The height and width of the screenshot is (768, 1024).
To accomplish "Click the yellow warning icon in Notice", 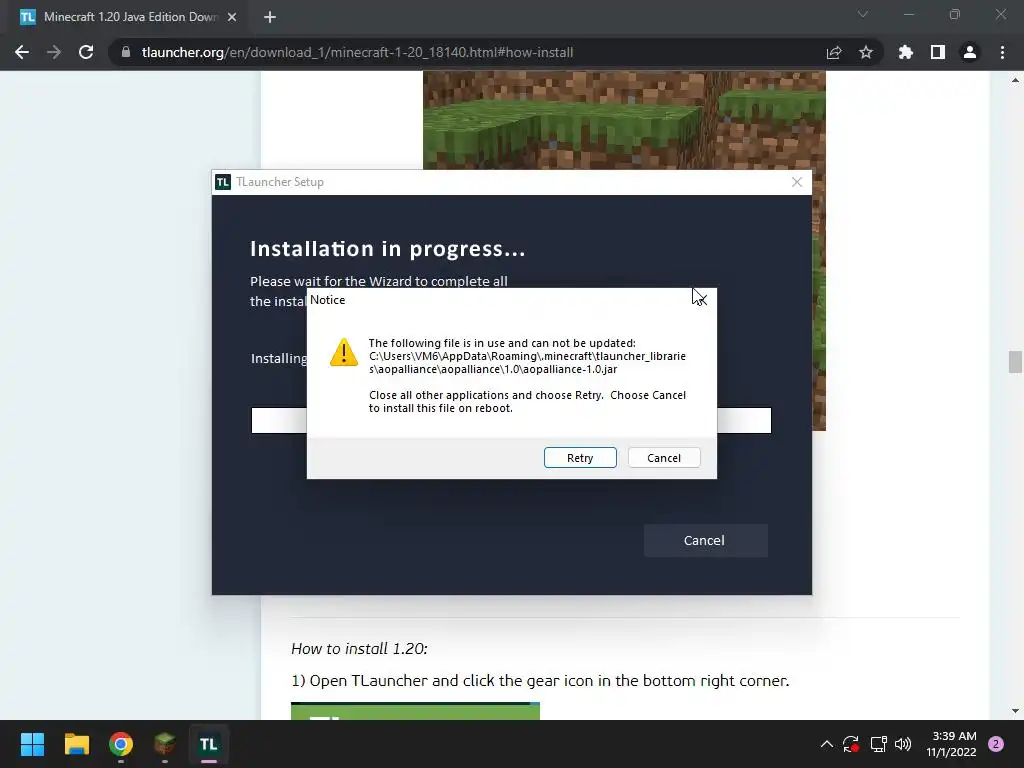I will (344, 353).
